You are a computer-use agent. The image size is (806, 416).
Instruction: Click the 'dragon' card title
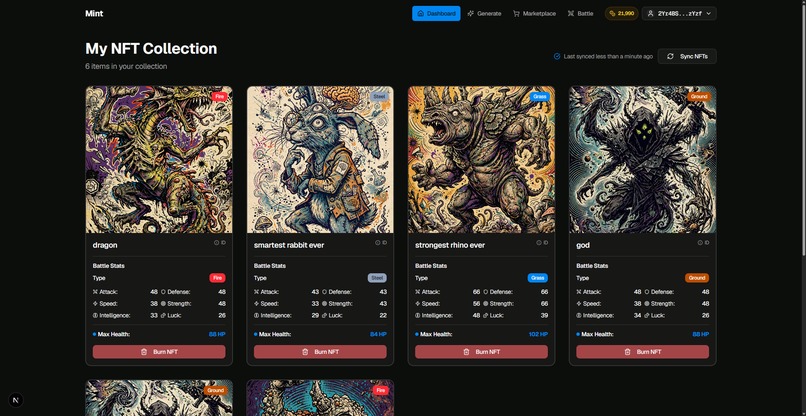(105, 245)
